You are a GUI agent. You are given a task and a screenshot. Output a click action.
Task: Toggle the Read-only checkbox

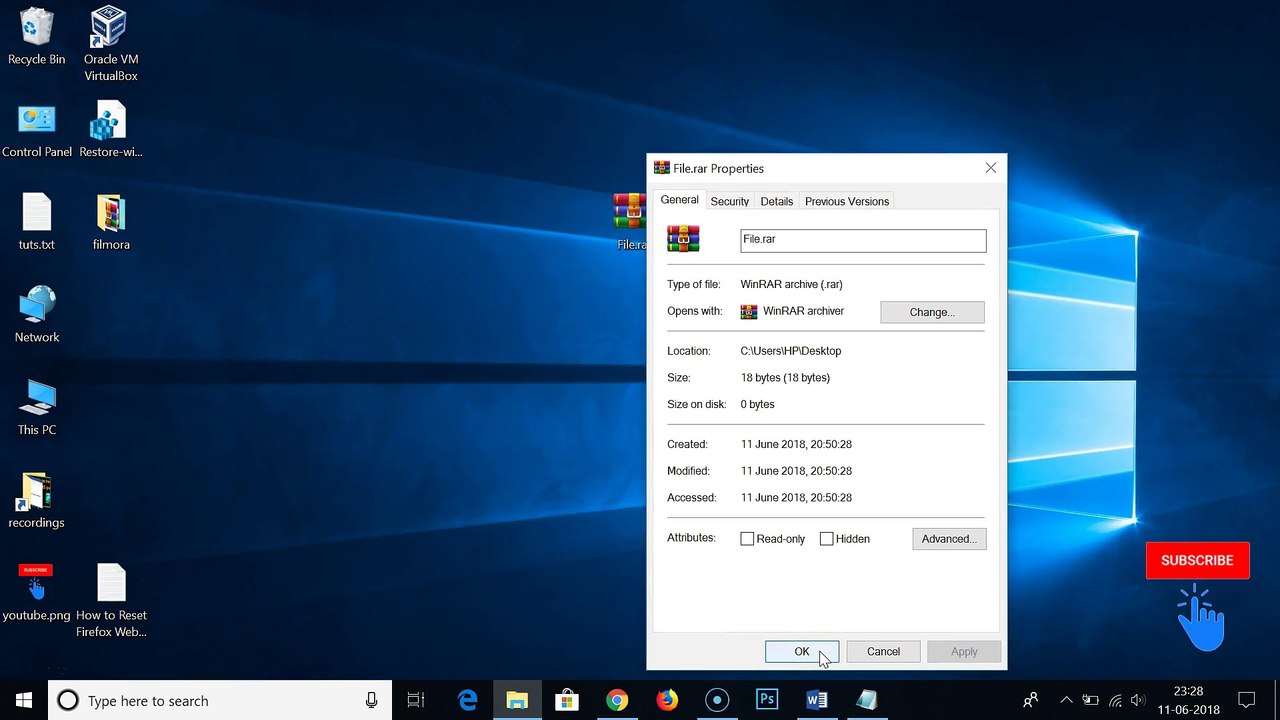pyautogui.click(x=747, y=539)
